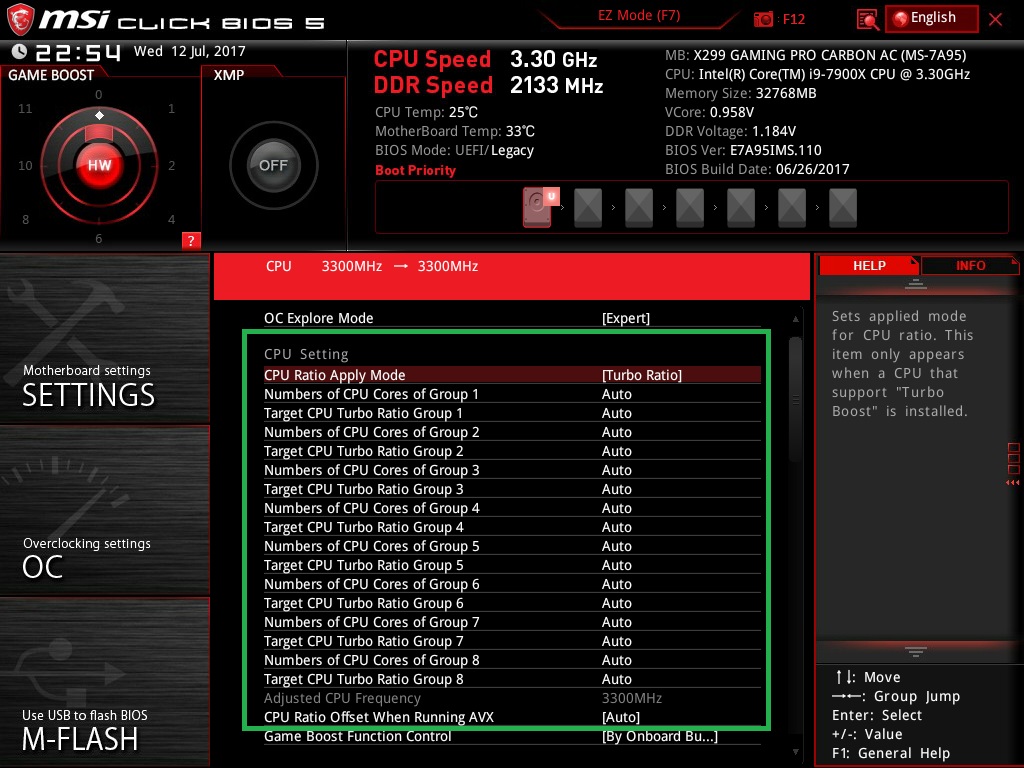Edit Target CPU Turbo Ratio Group 3
Viewport: 1024px width, 768px height.
coord(512,488)
